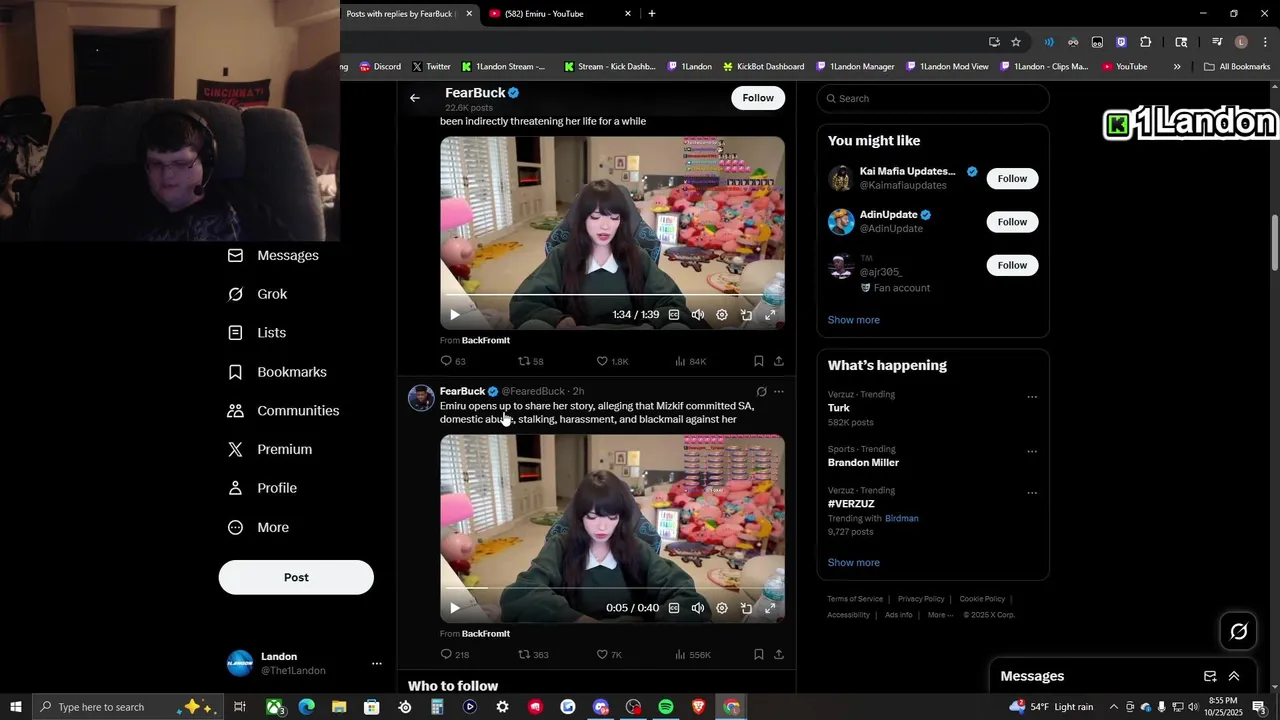Open Lists in the sidebar
The height and width of the screenshot is (720, 1280).
pos(257,333)
